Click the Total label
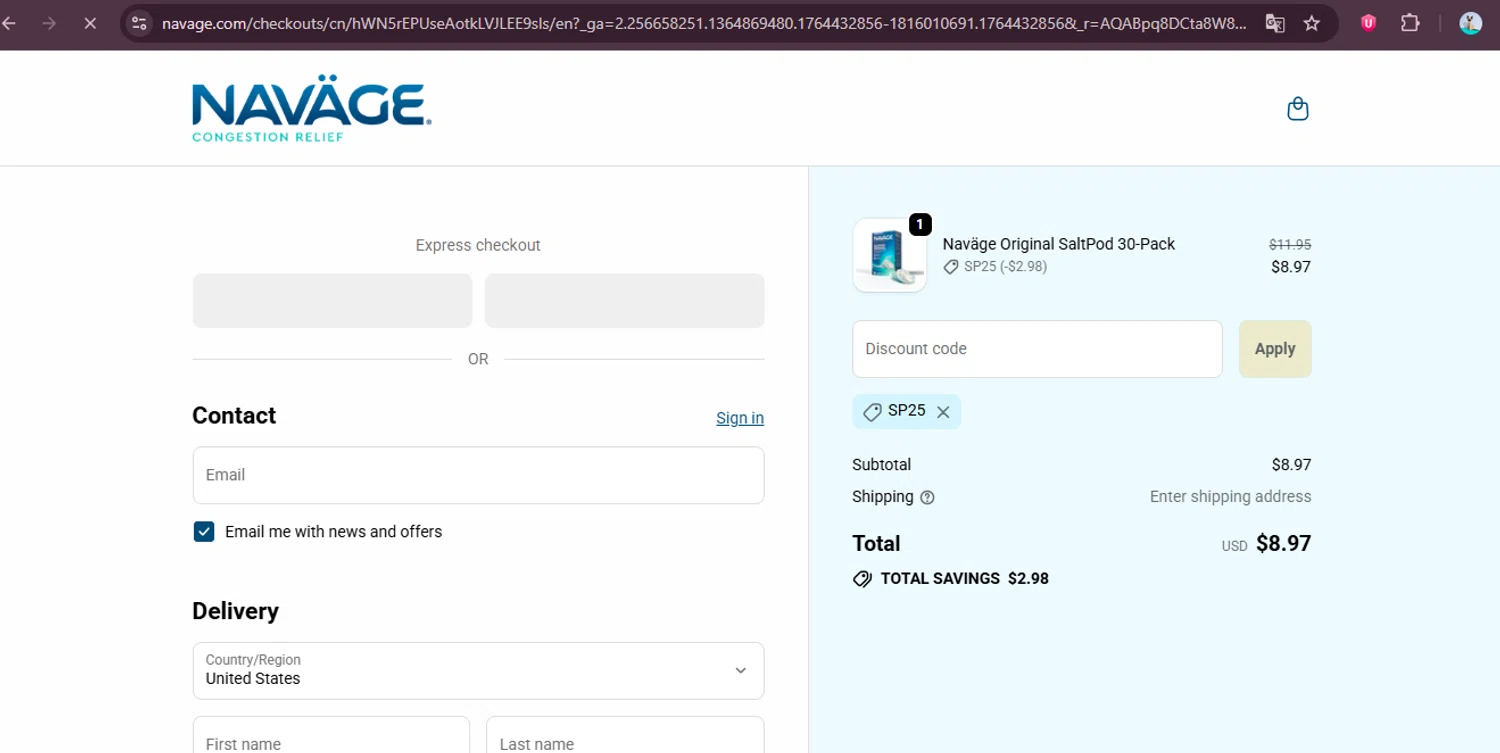Viewport: 1500px width, 753px height. tap(876, 544)
